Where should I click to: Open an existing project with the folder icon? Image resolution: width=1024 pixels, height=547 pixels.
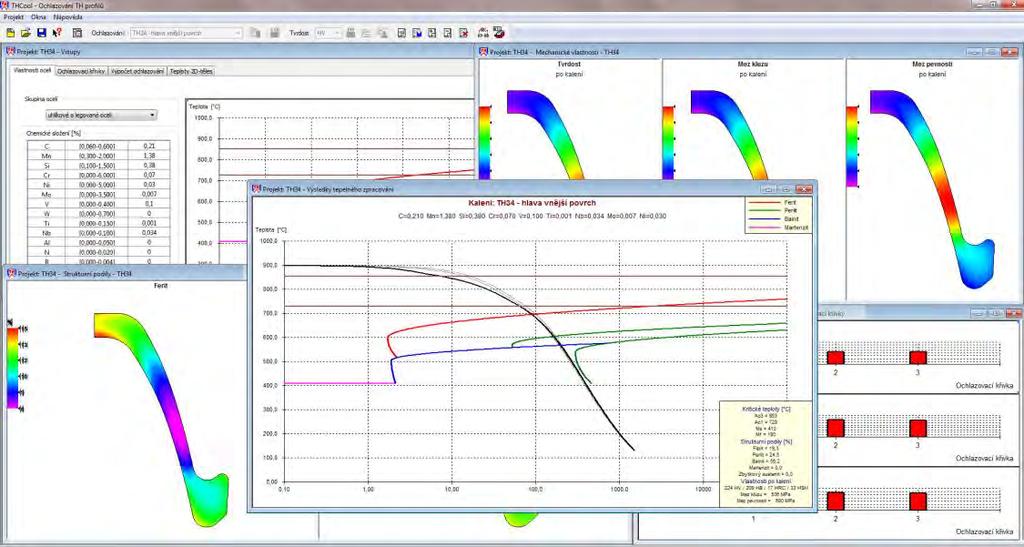(25, 33)
